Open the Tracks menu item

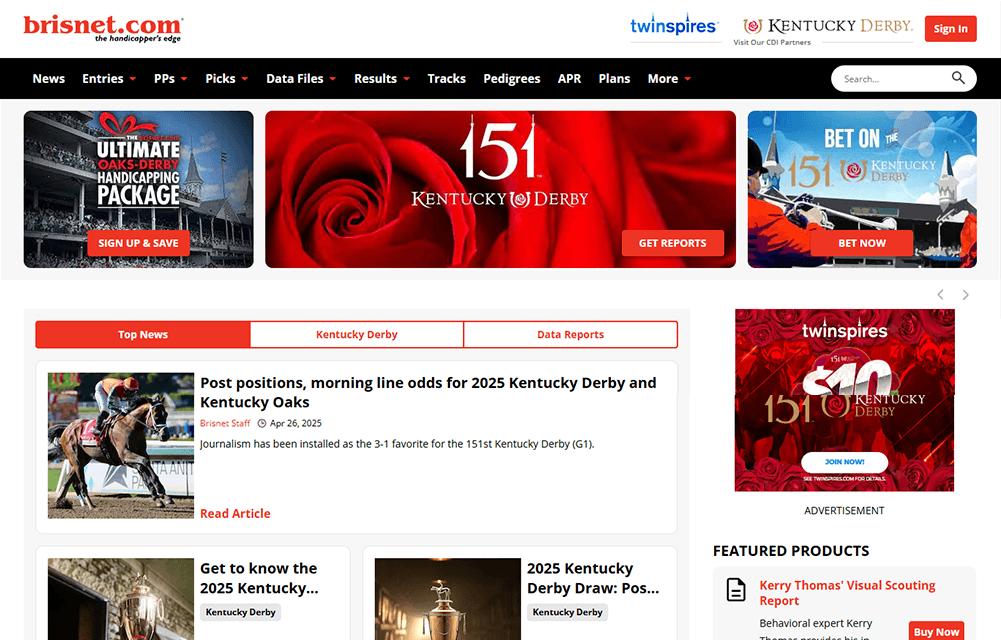(x=446, y=78)
